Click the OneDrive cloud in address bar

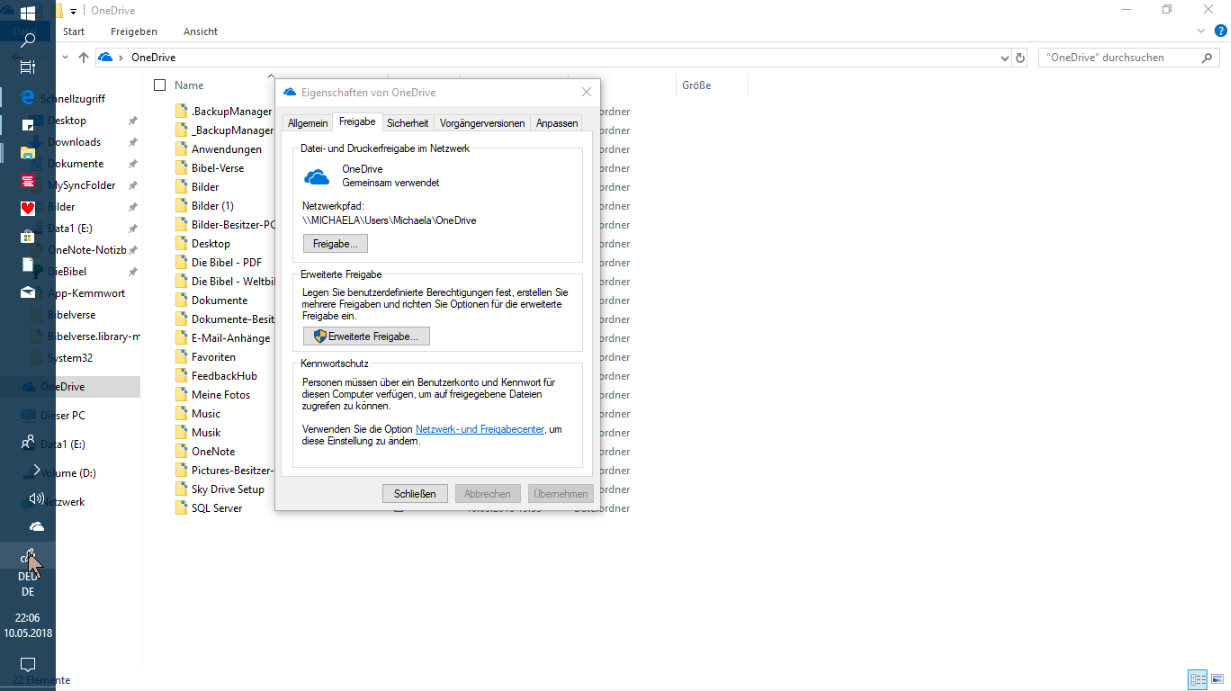click(x=105, y=58)
